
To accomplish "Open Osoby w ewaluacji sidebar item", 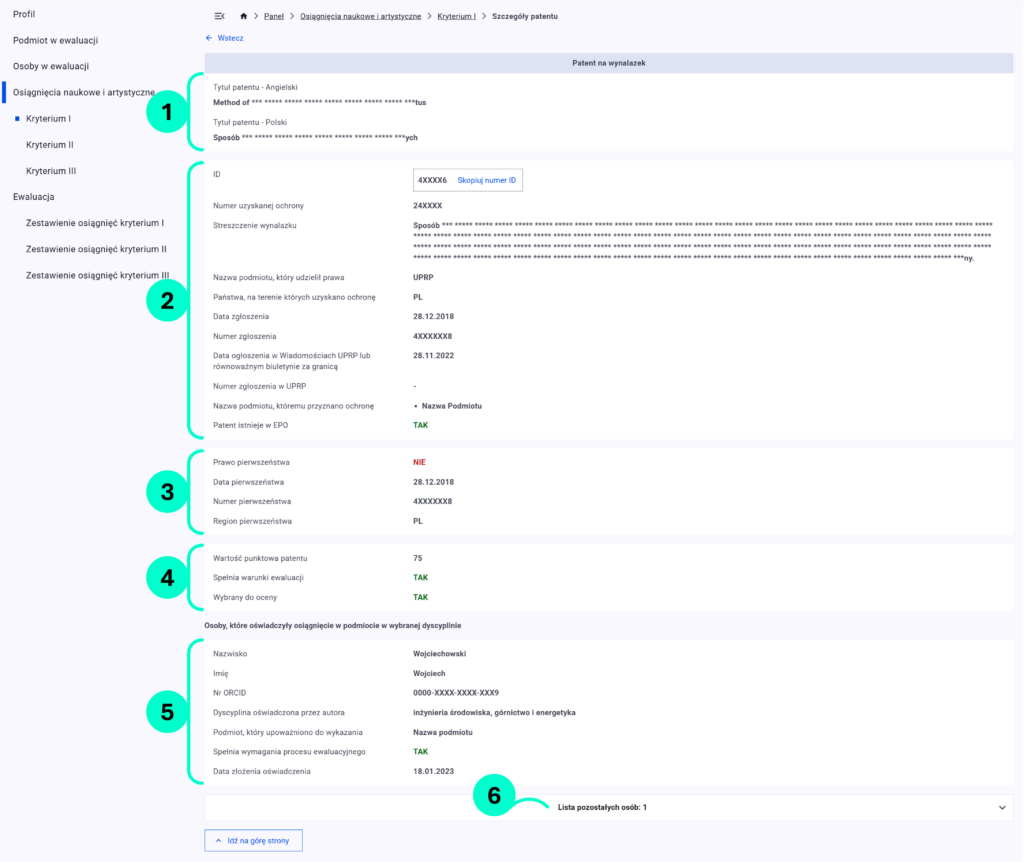I will pos(51,67).
